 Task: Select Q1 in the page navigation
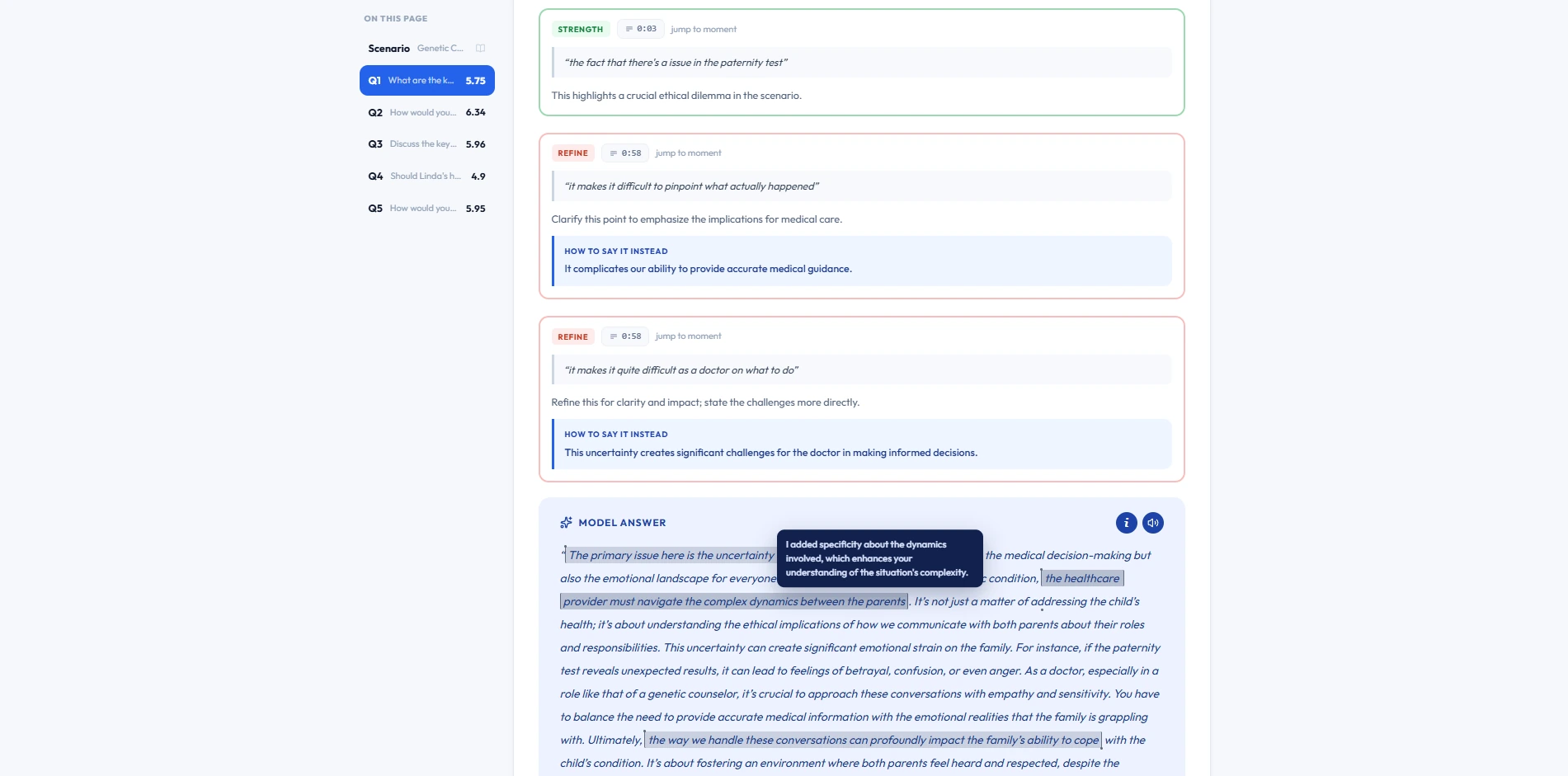point(426,81)
